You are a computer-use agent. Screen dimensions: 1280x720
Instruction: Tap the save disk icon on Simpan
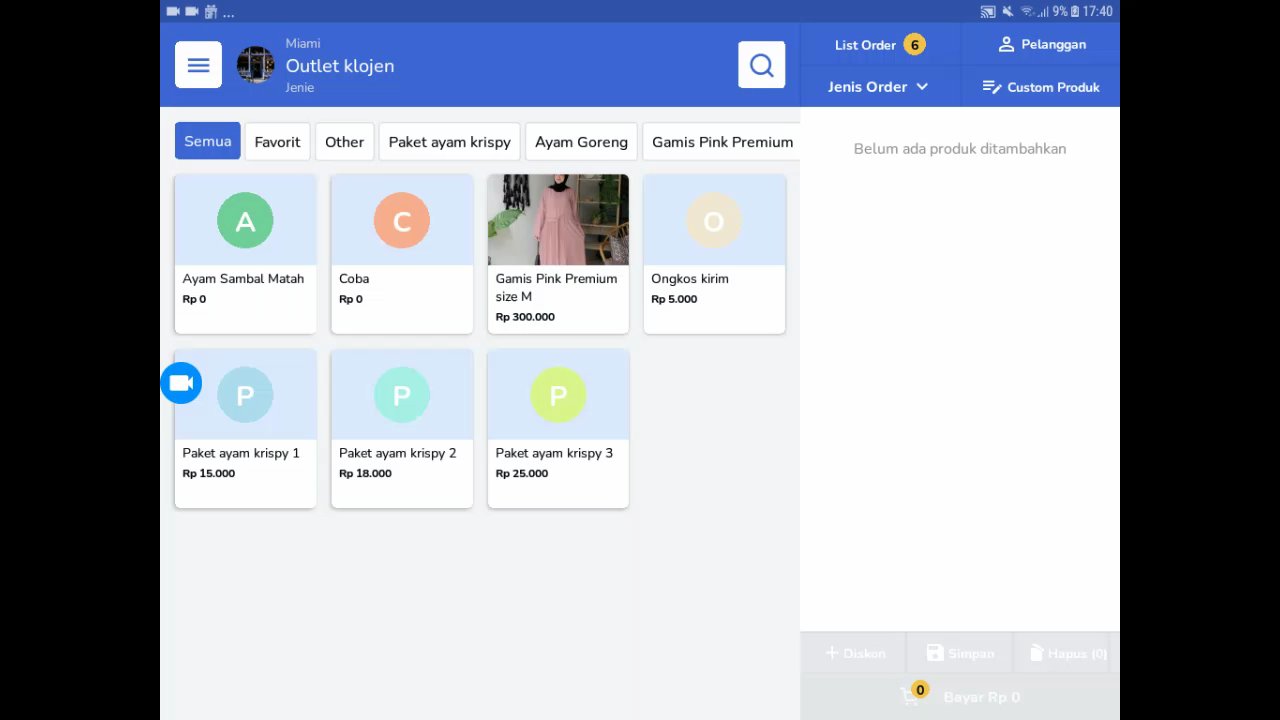(x=935, y=653)
